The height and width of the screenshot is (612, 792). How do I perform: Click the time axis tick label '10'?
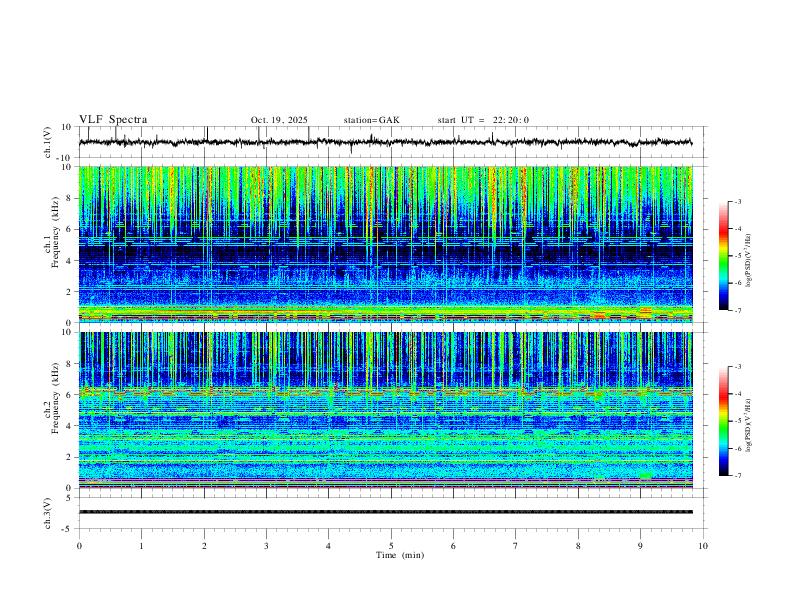(x=703, y=546)
